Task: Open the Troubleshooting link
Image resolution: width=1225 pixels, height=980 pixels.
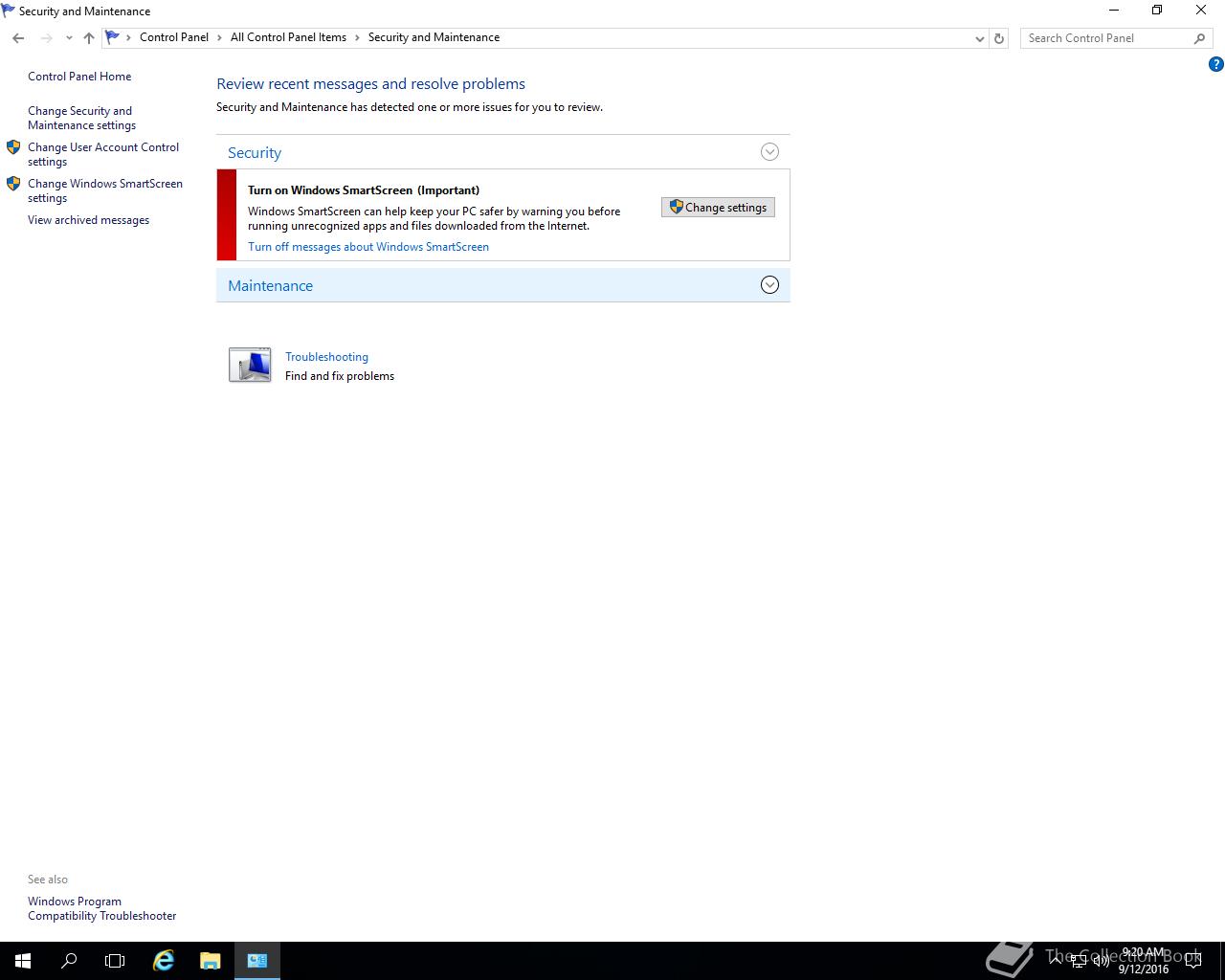Action: pyautogui.click(x=326, y=357)
